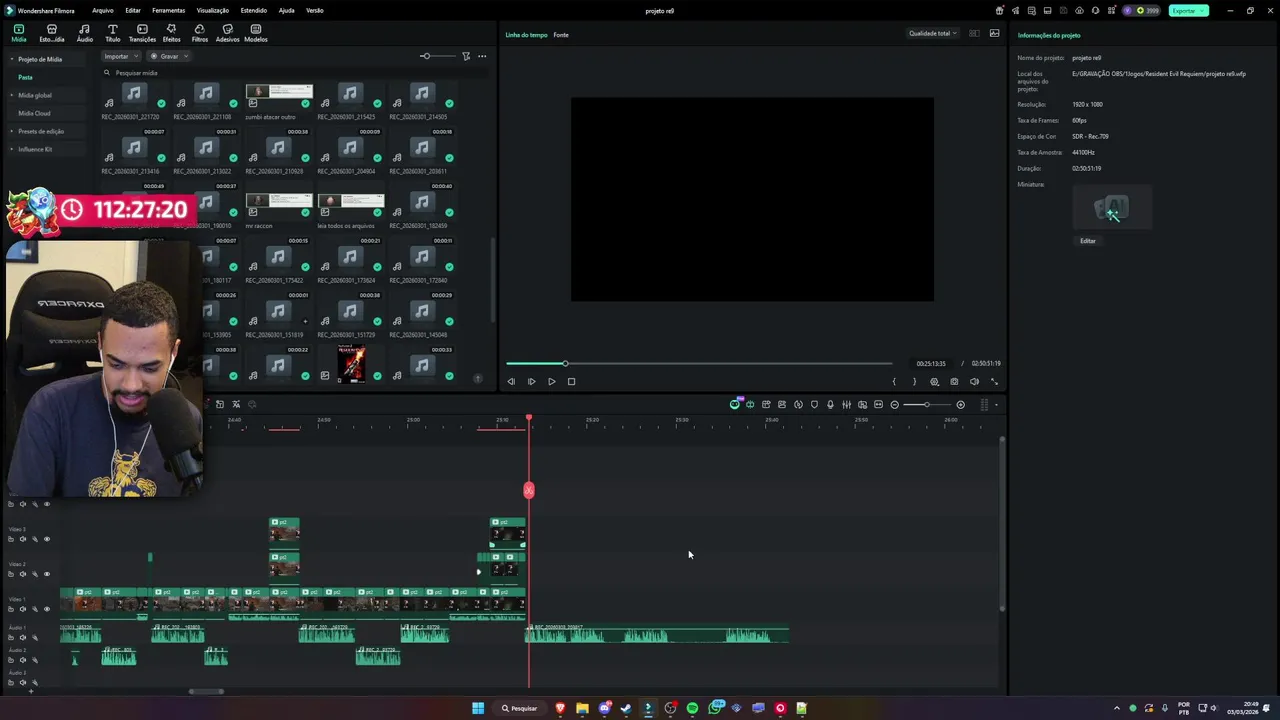The height and width of the screenshot is (720, 1280).
Task: Switch to the Fonte preview tab
Action: (x=561, y=35)
